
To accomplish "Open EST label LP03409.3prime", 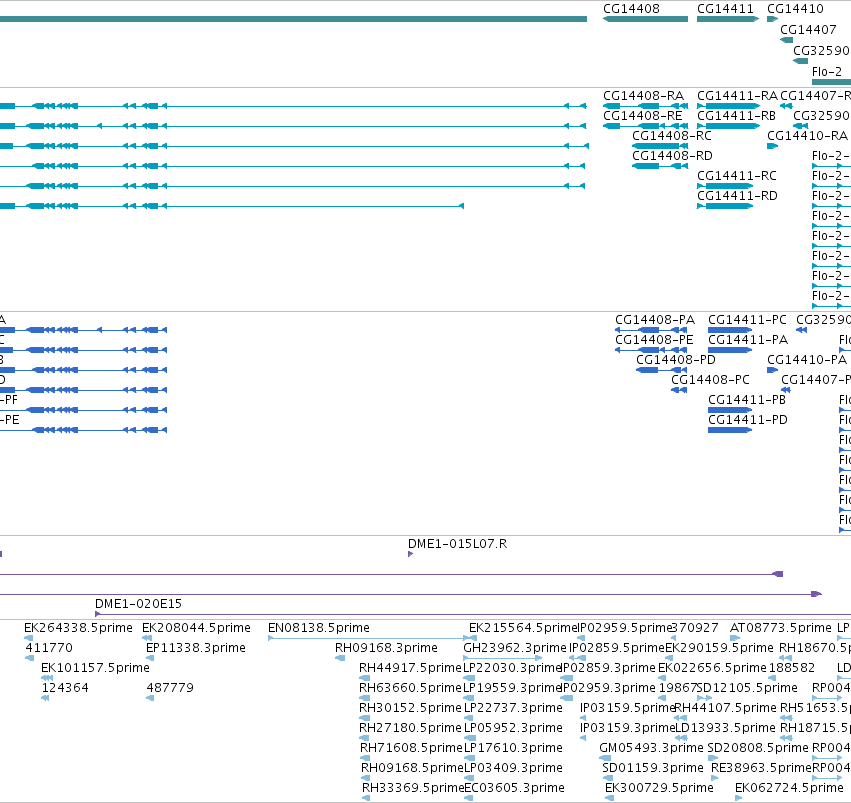I will pyautogui.click(x=513, y=768).
